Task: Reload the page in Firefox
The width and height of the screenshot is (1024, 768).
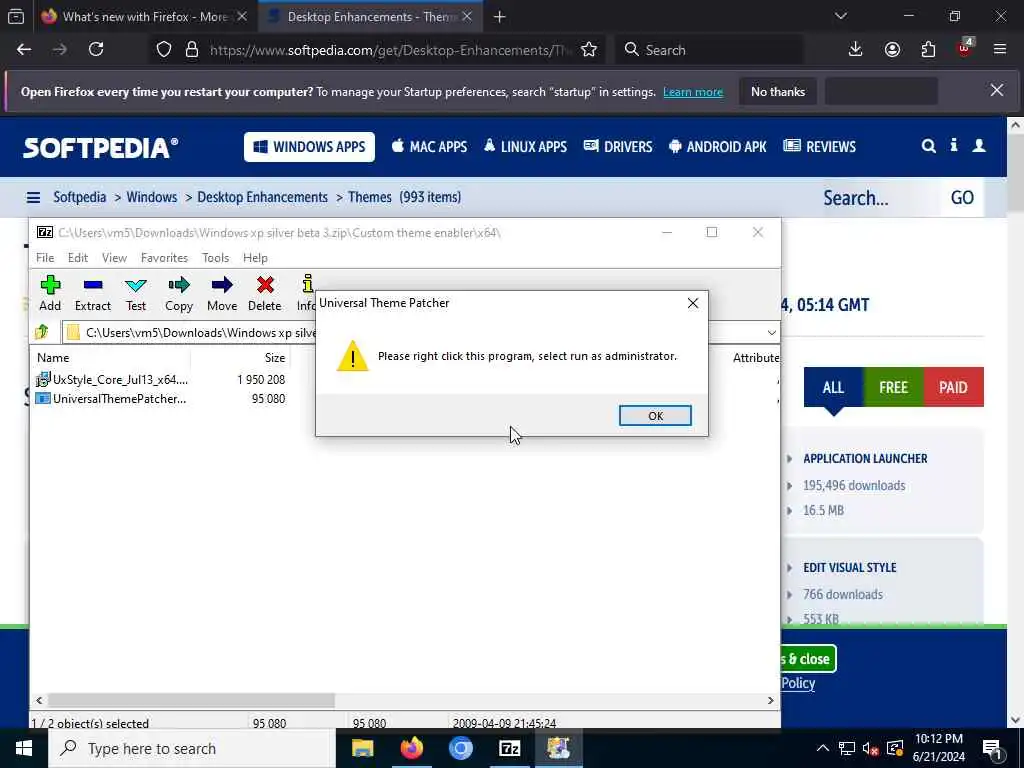Action: tap(96, 50)
